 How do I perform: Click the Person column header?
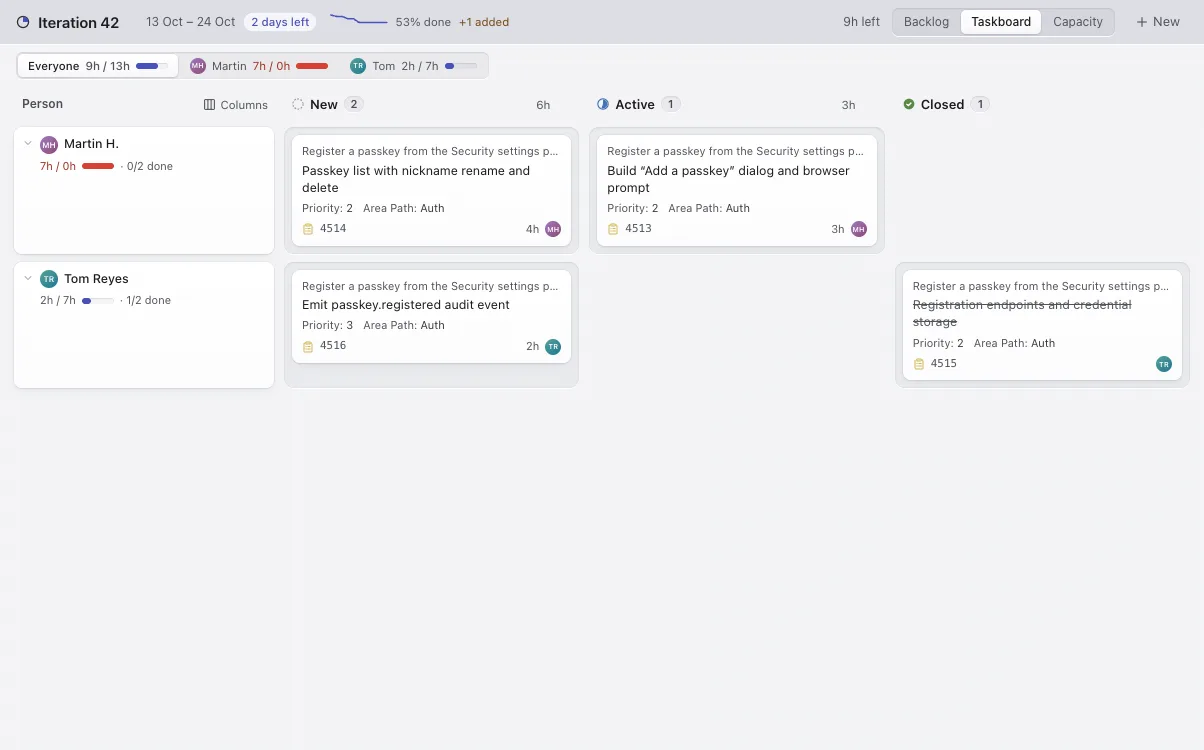[43, 104]
